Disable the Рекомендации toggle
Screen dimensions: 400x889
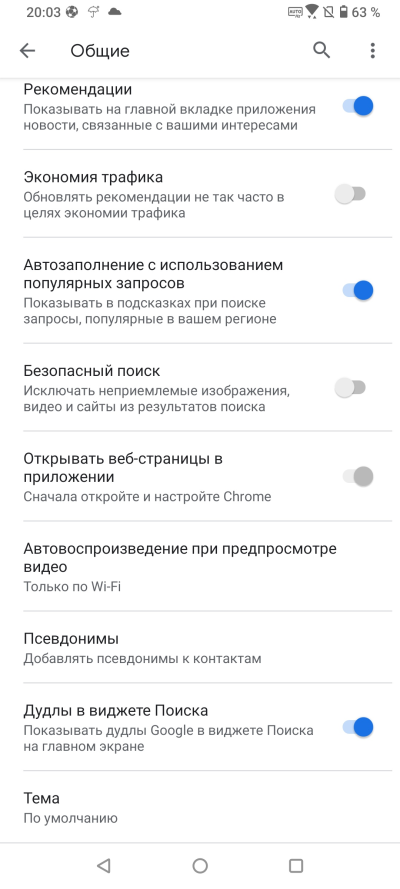click(x=358, y=106)
